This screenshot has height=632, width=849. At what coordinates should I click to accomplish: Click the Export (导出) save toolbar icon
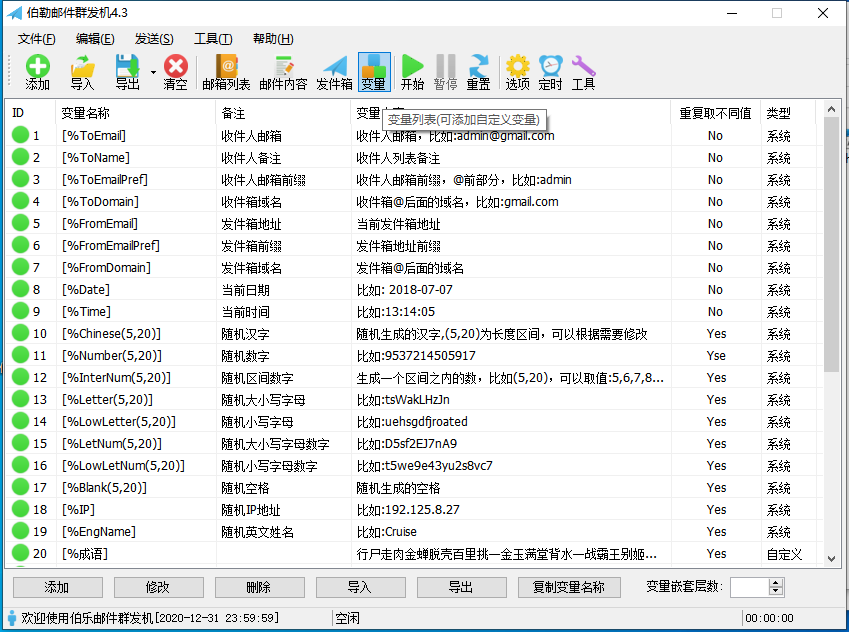[x=128, y=72]
